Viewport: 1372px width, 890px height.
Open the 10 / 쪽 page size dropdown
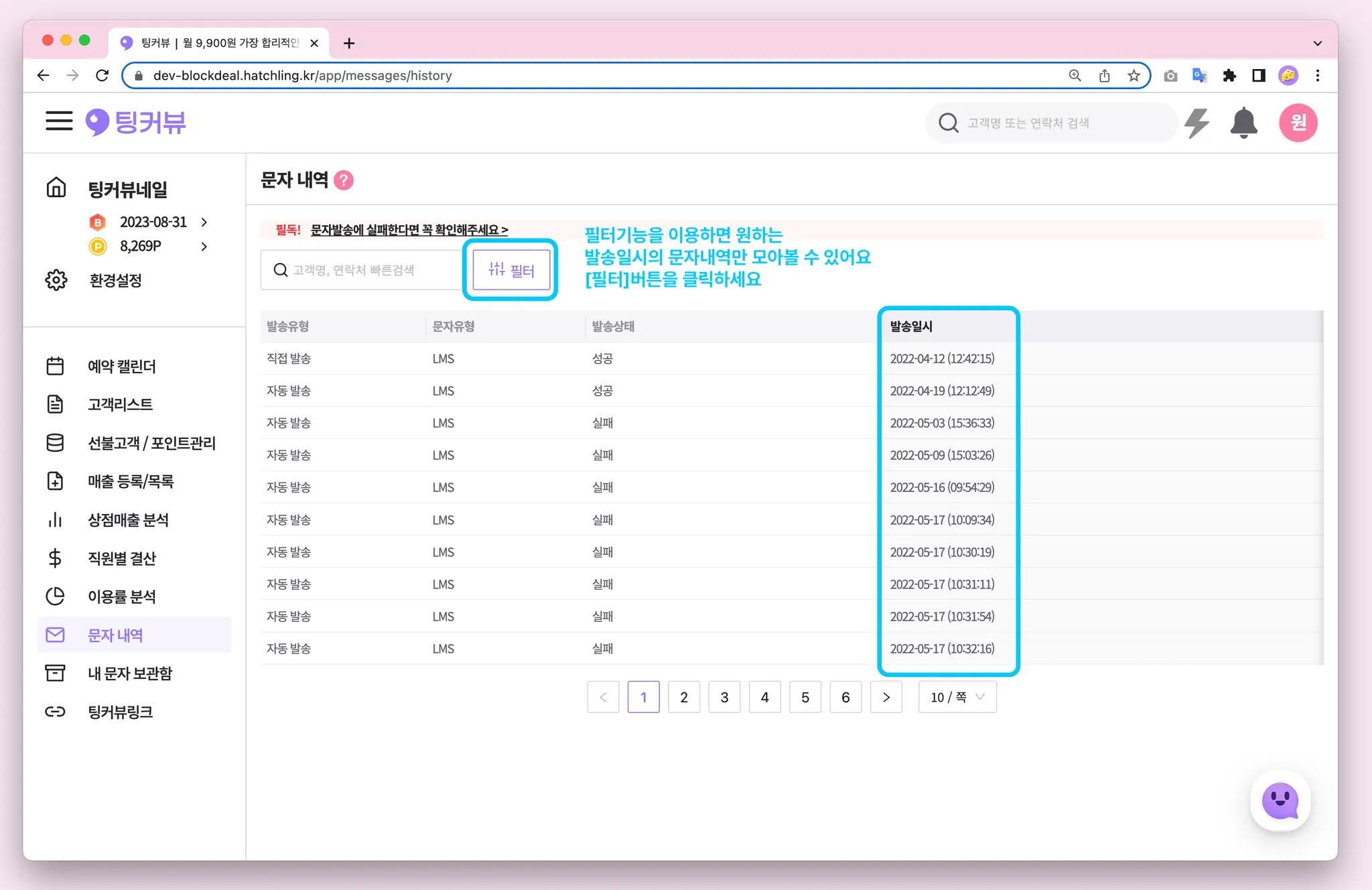[x=957, y=697]
